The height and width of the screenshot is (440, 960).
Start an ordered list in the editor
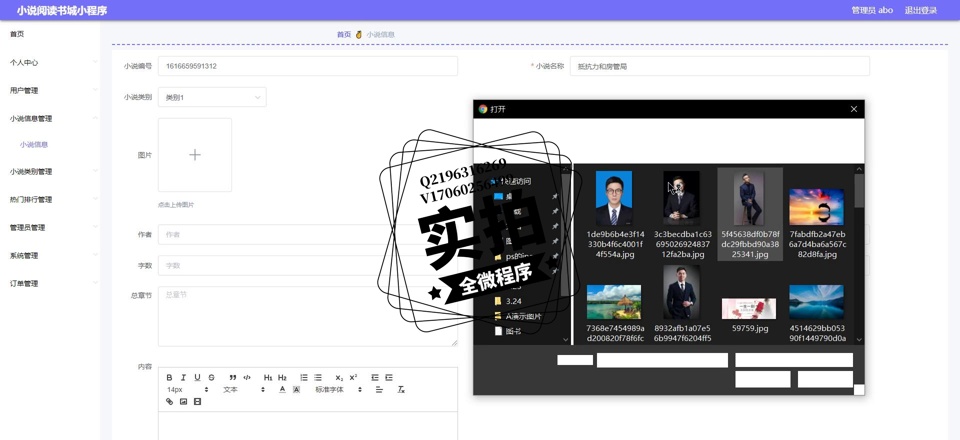(x=303, y=378)
